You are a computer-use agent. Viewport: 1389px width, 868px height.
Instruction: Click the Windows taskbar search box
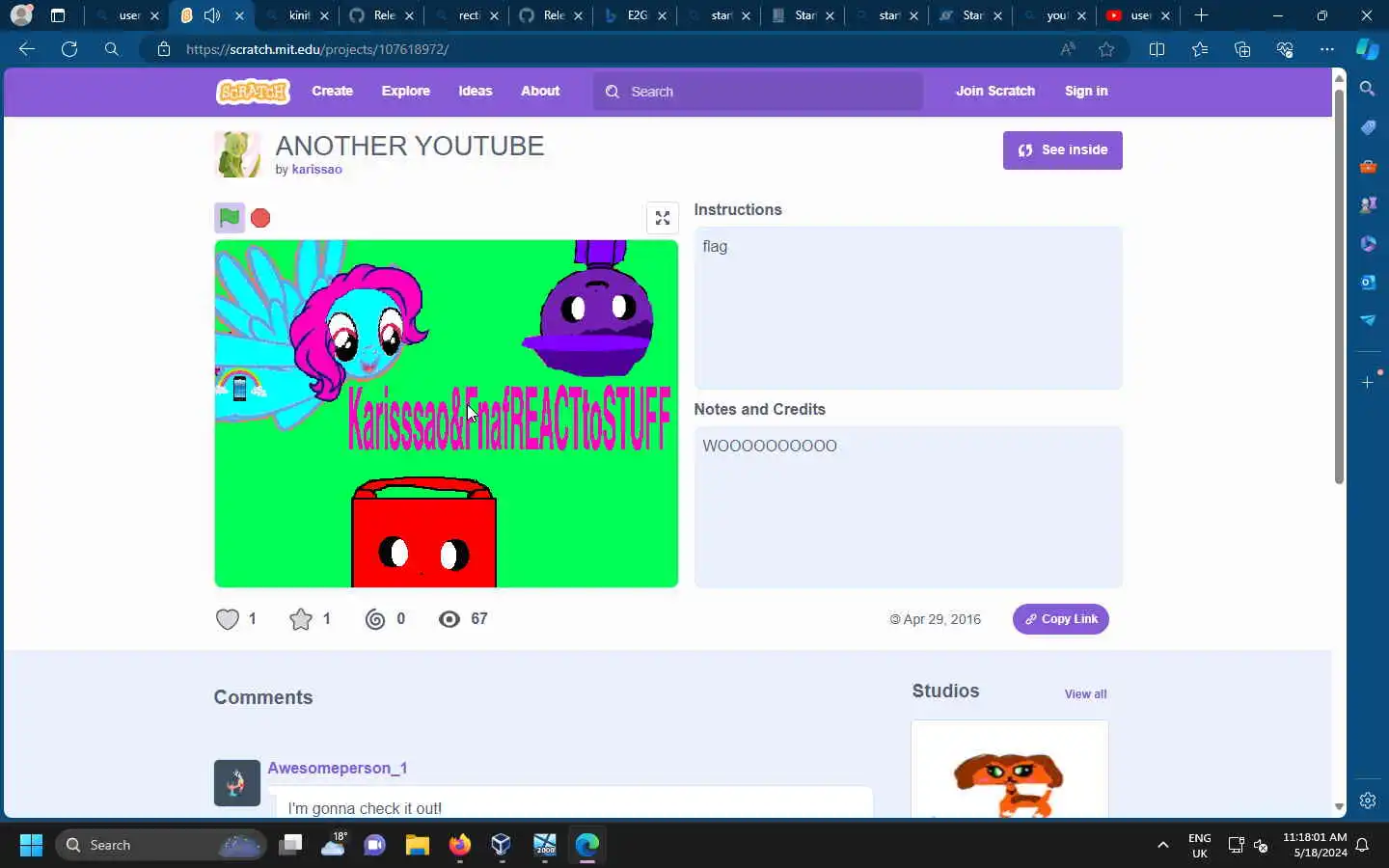(160, 845)
